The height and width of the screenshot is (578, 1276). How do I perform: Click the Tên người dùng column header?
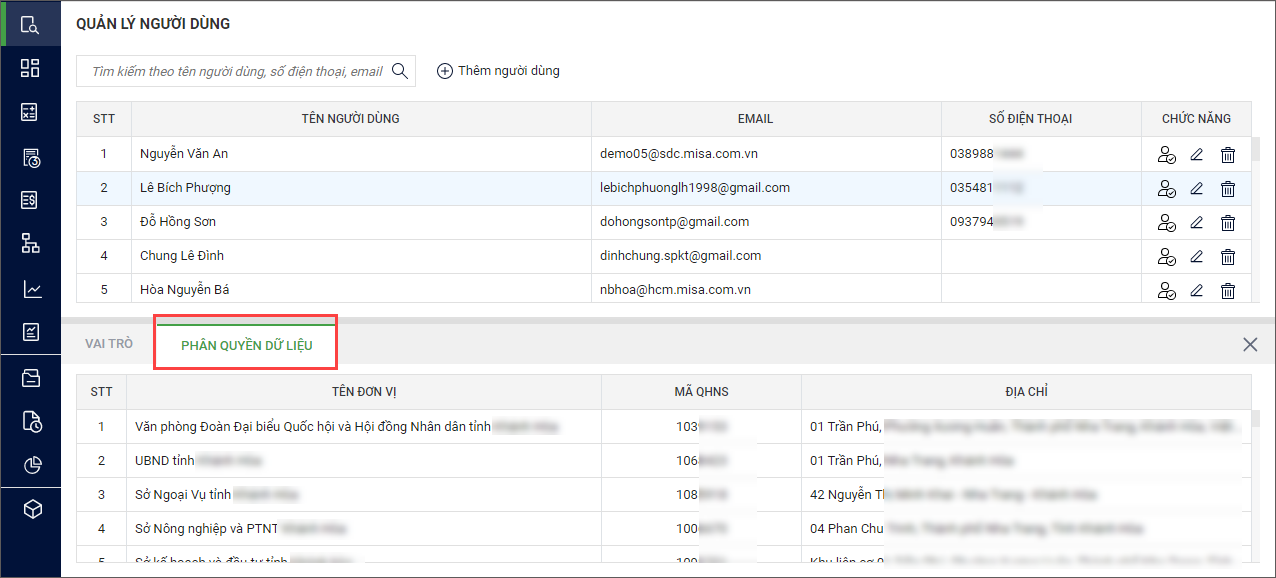tap(350, 119)
